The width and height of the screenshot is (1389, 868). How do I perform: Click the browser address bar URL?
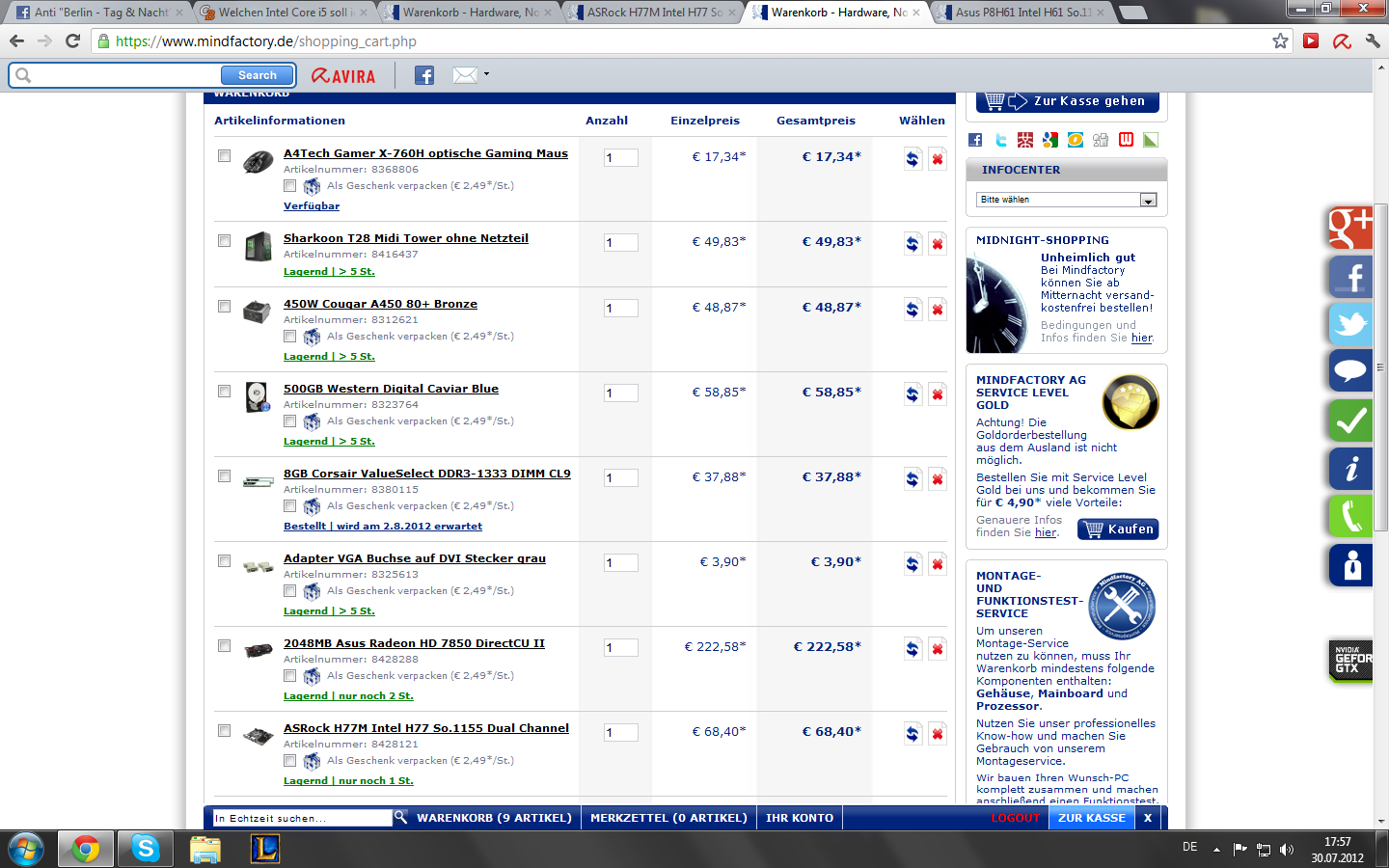click(266, 41)
